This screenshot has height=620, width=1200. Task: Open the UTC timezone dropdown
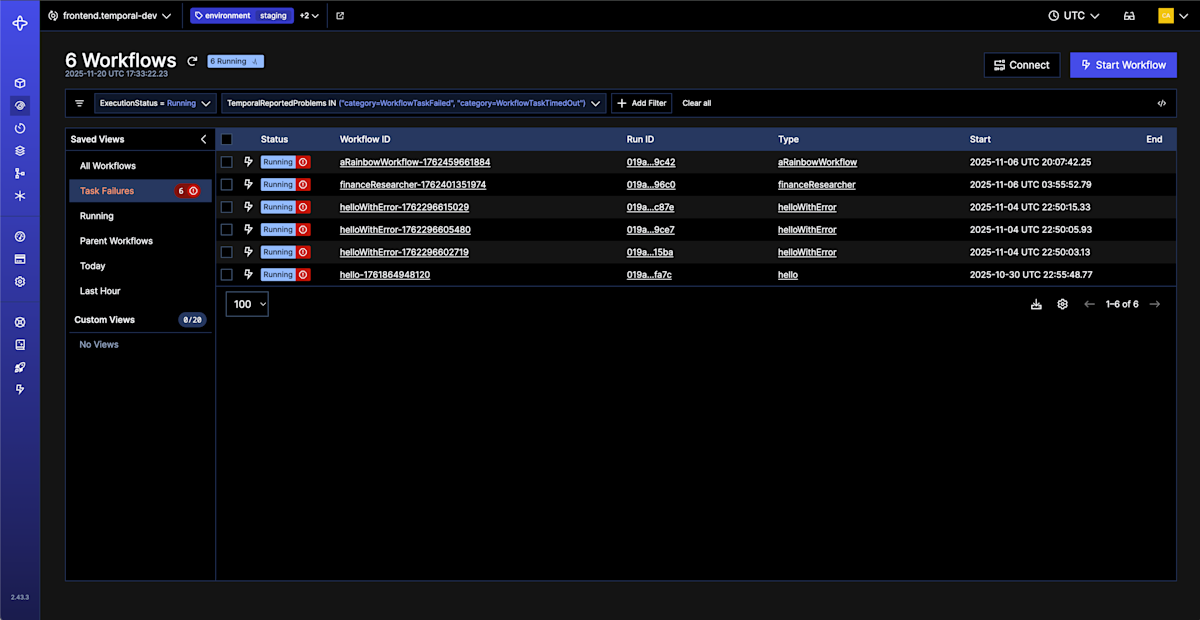[x=1074, y=16]
